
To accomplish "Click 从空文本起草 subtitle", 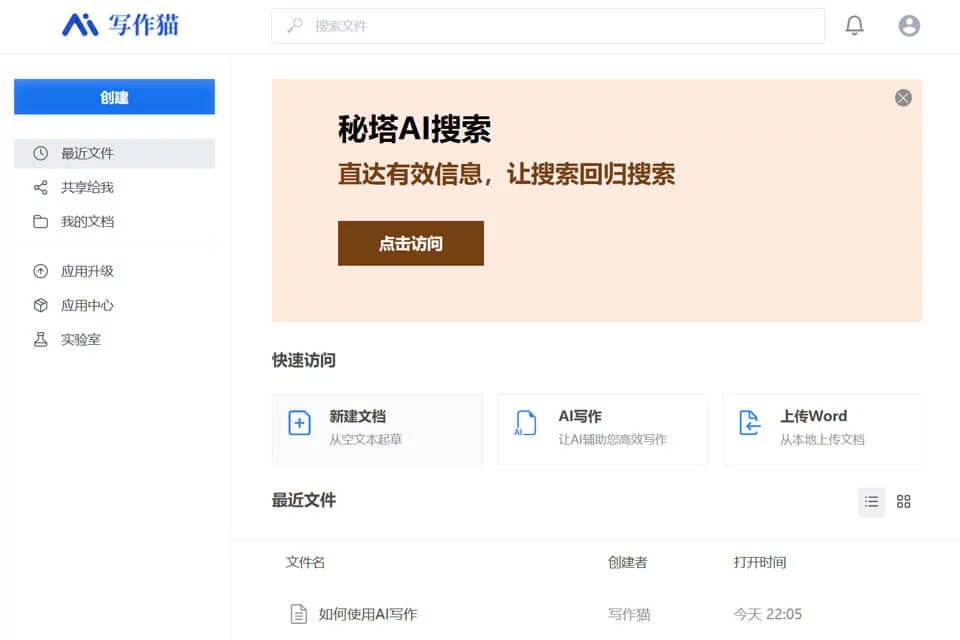I will coord(366,440).
